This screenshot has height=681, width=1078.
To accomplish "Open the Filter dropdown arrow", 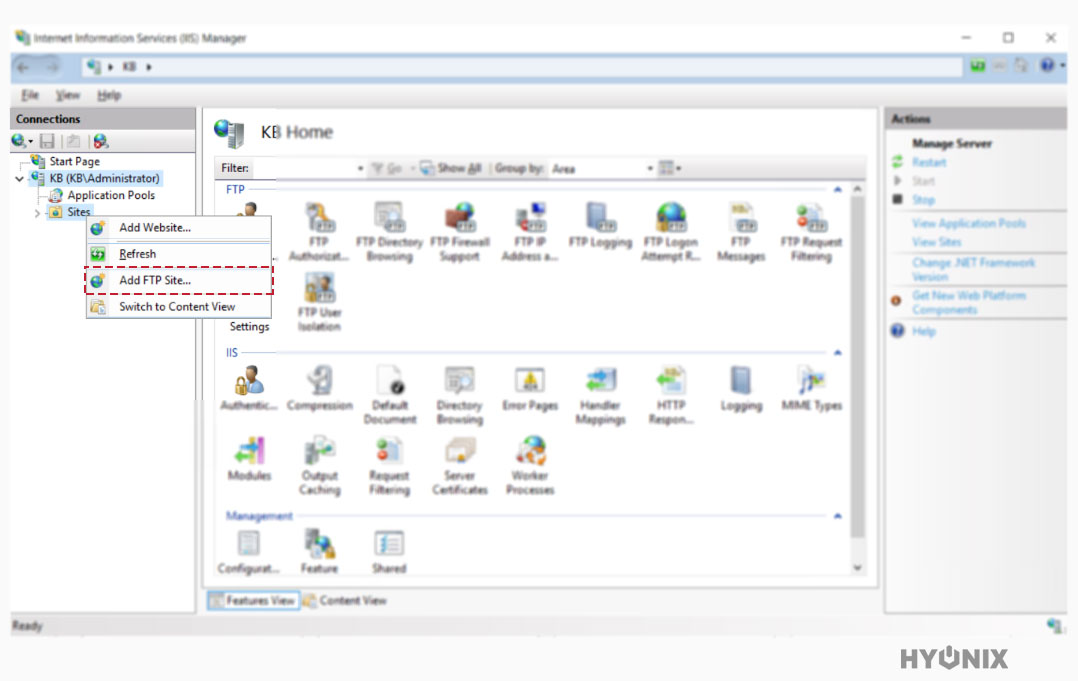I will (x=360, y=168).
